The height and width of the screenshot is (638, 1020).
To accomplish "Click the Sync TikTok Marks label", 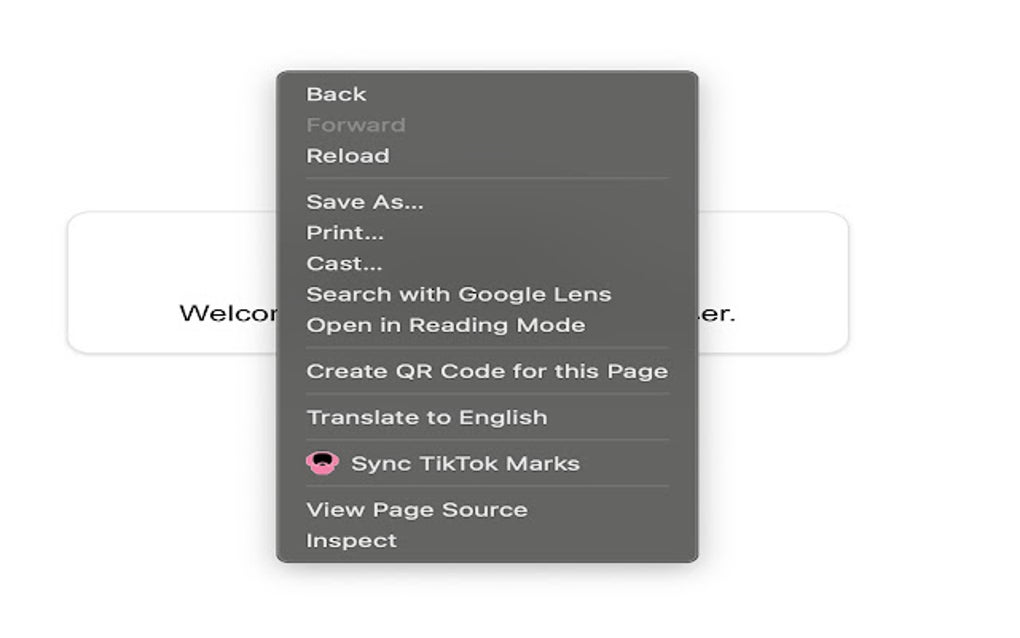I will (465, 463).
